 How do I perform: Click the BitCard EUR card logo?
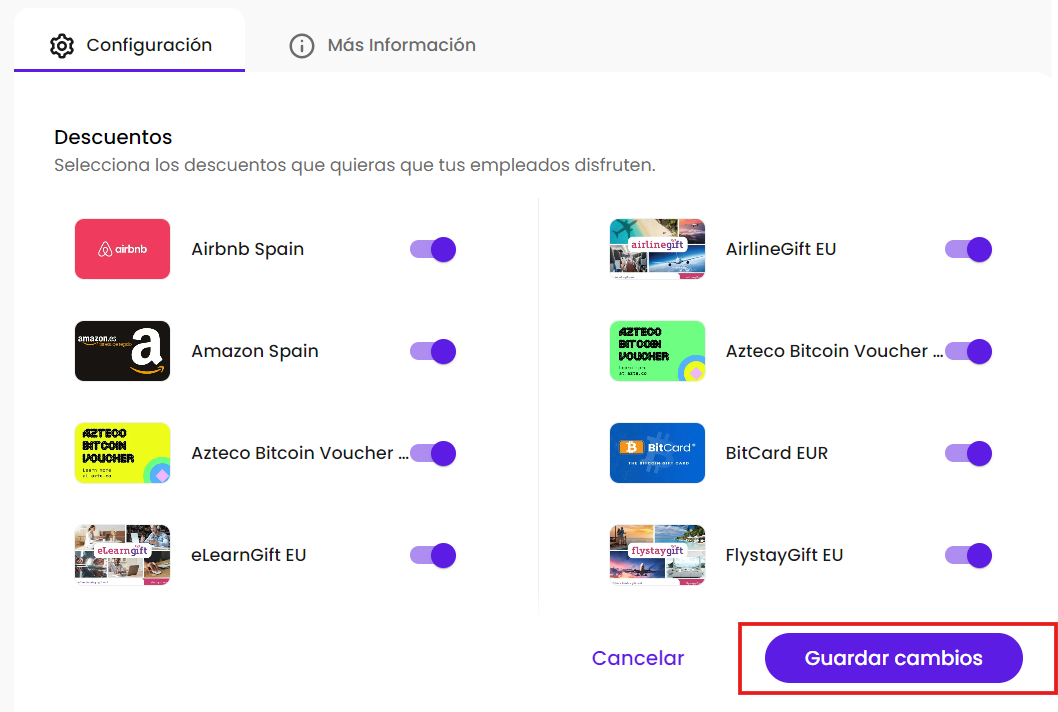(657, 453)
